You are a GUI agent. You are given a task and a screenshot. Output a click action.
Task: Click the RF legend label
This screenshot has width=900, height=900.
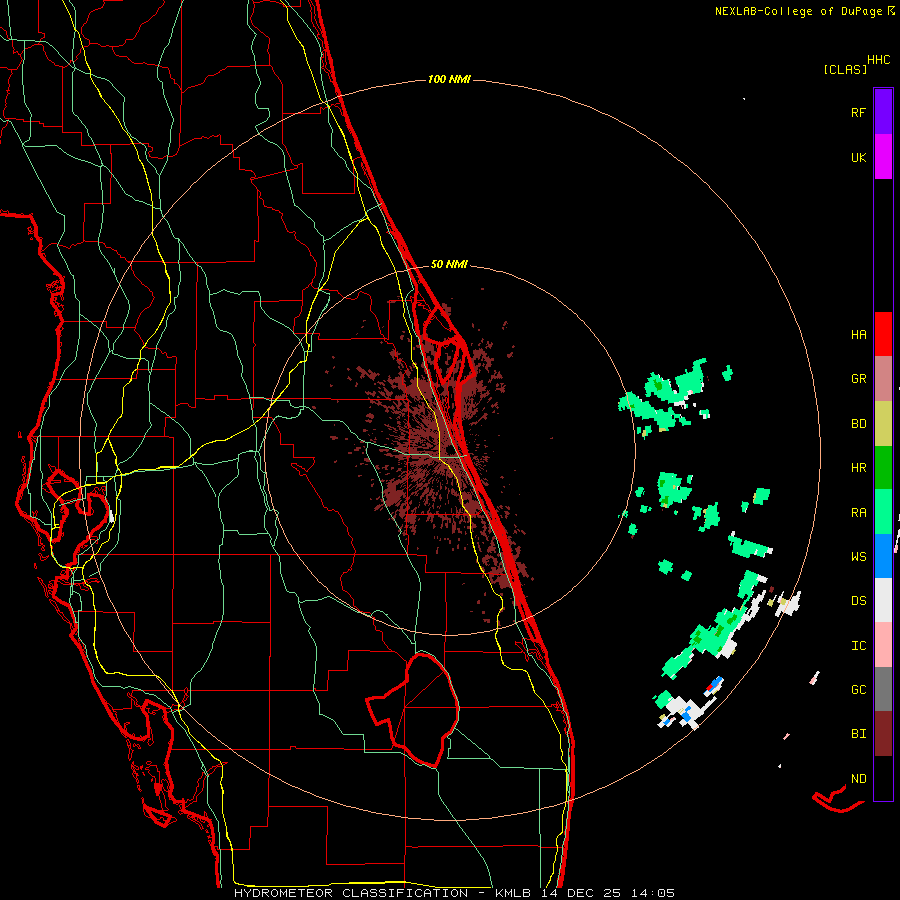tap(858, 112)
